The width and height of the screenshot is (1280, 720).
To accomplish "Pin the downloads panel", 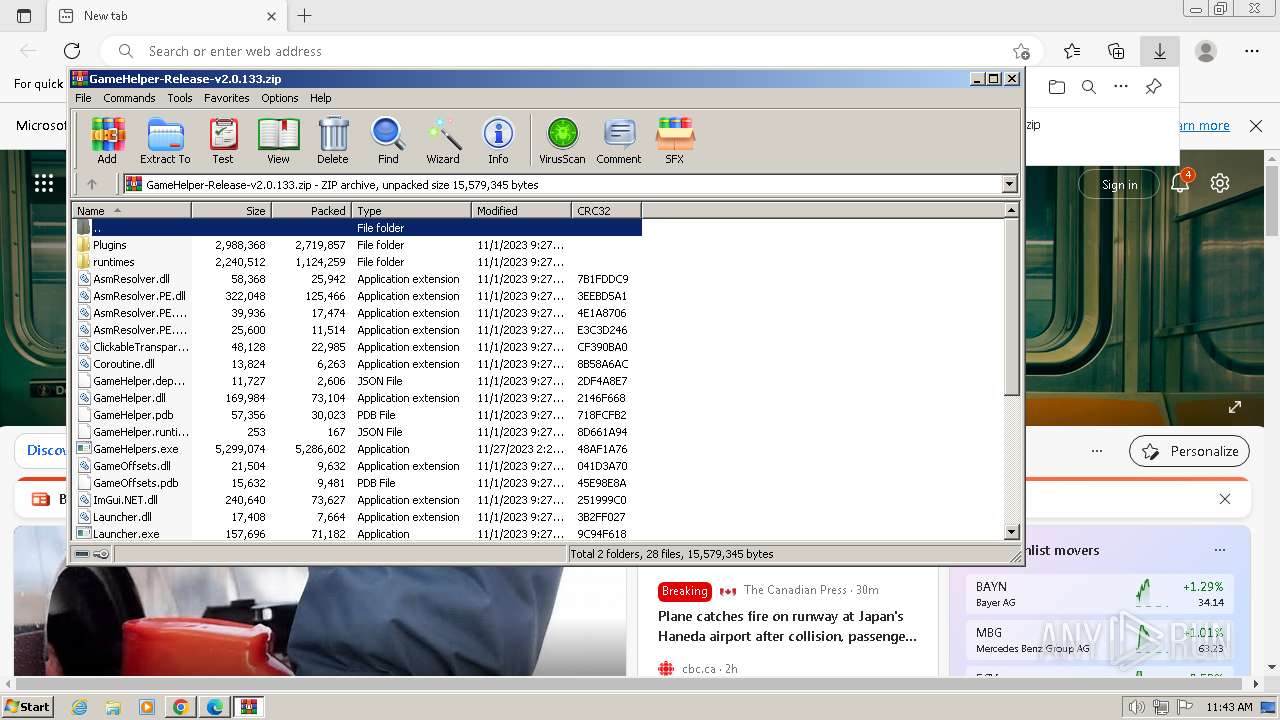I will [x=1153, y=87].
